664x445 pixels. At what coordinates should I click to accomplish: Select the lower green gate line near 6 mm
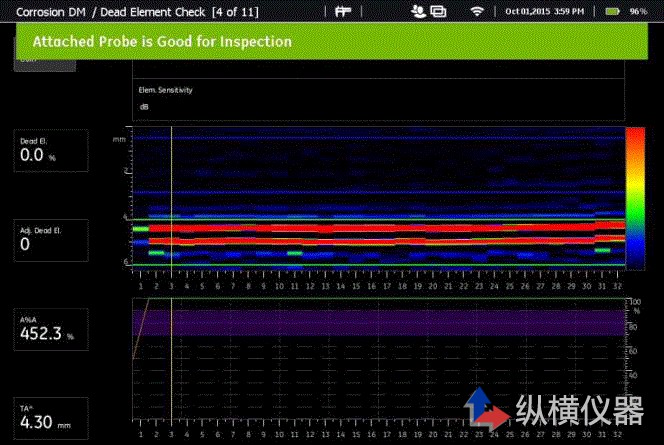pos(379,265)
